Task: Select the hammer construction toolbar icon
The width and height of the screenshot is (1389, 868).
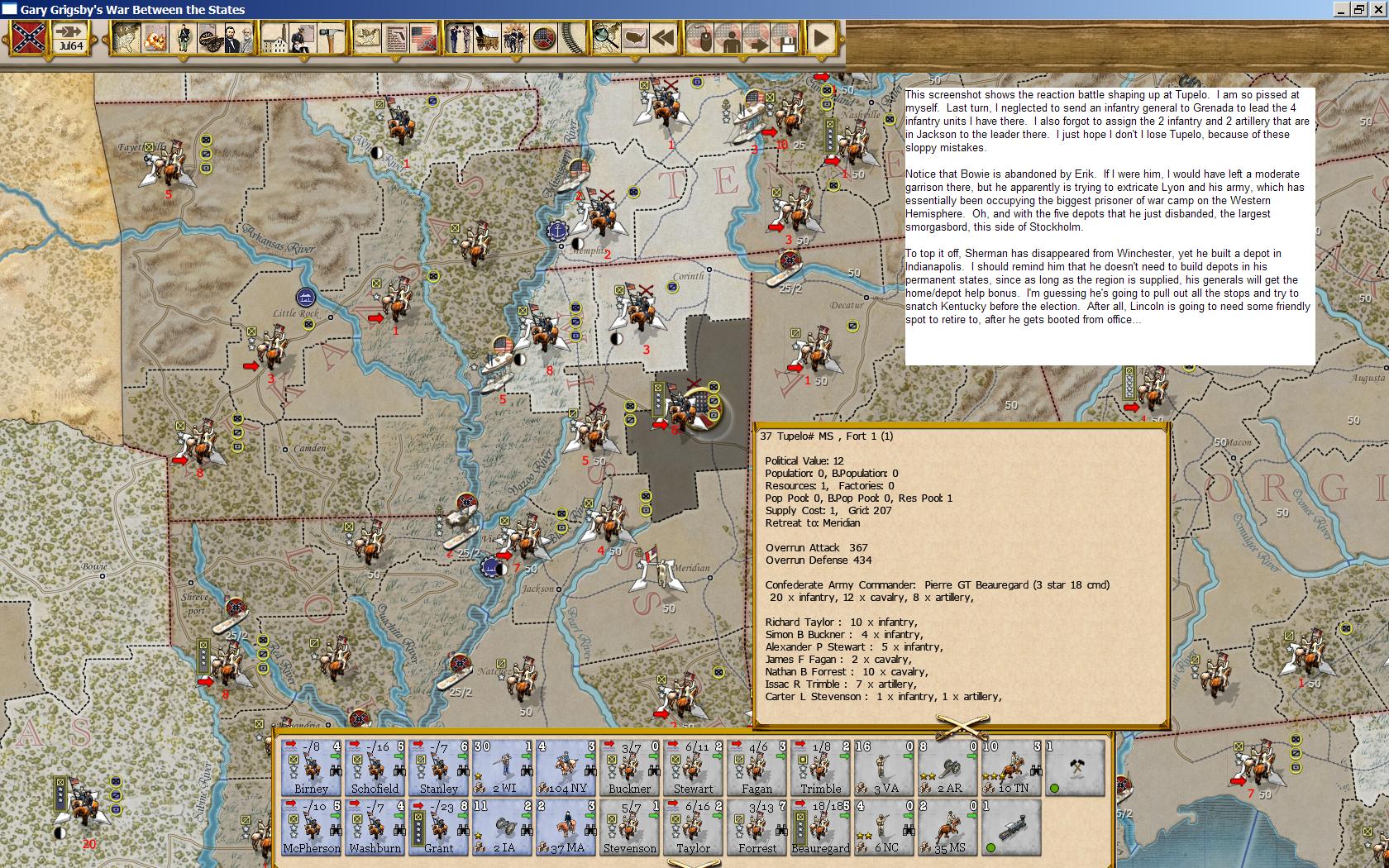Action: pyautogui.click(x=330, y=38)
